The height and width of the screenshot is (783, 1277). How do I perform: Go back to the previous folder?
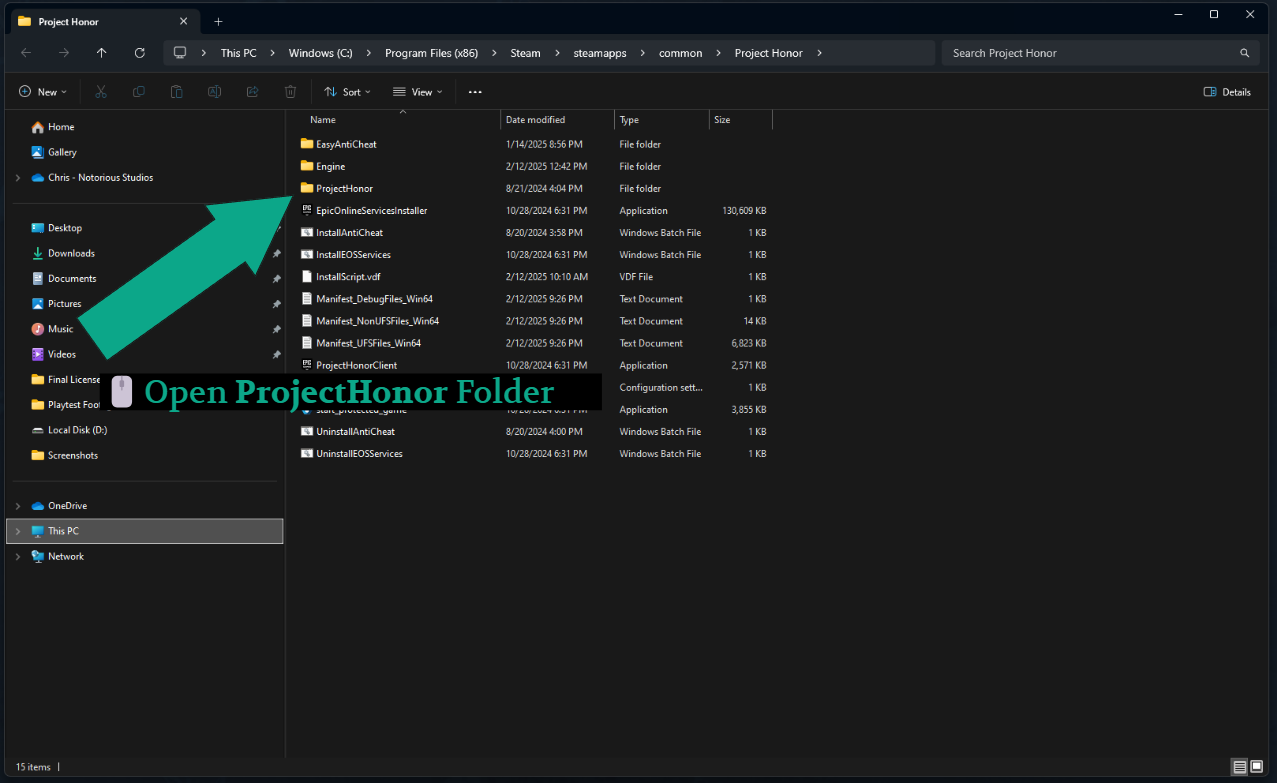point(26,53)
